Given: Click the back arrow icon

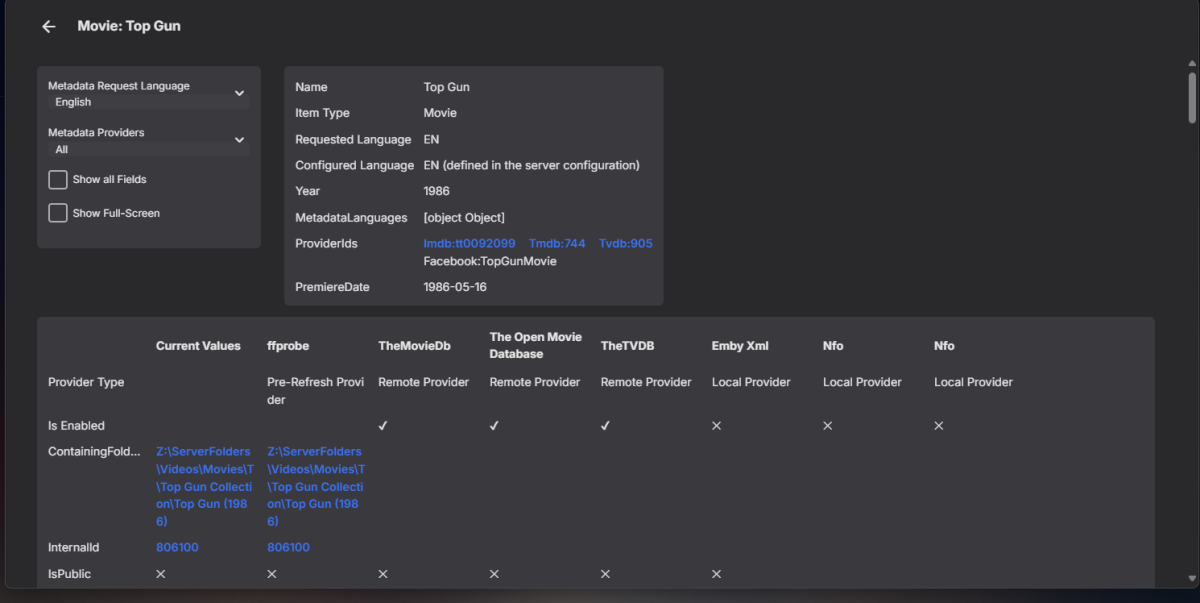Looking at the screenshot, I should tap(48, 27).
